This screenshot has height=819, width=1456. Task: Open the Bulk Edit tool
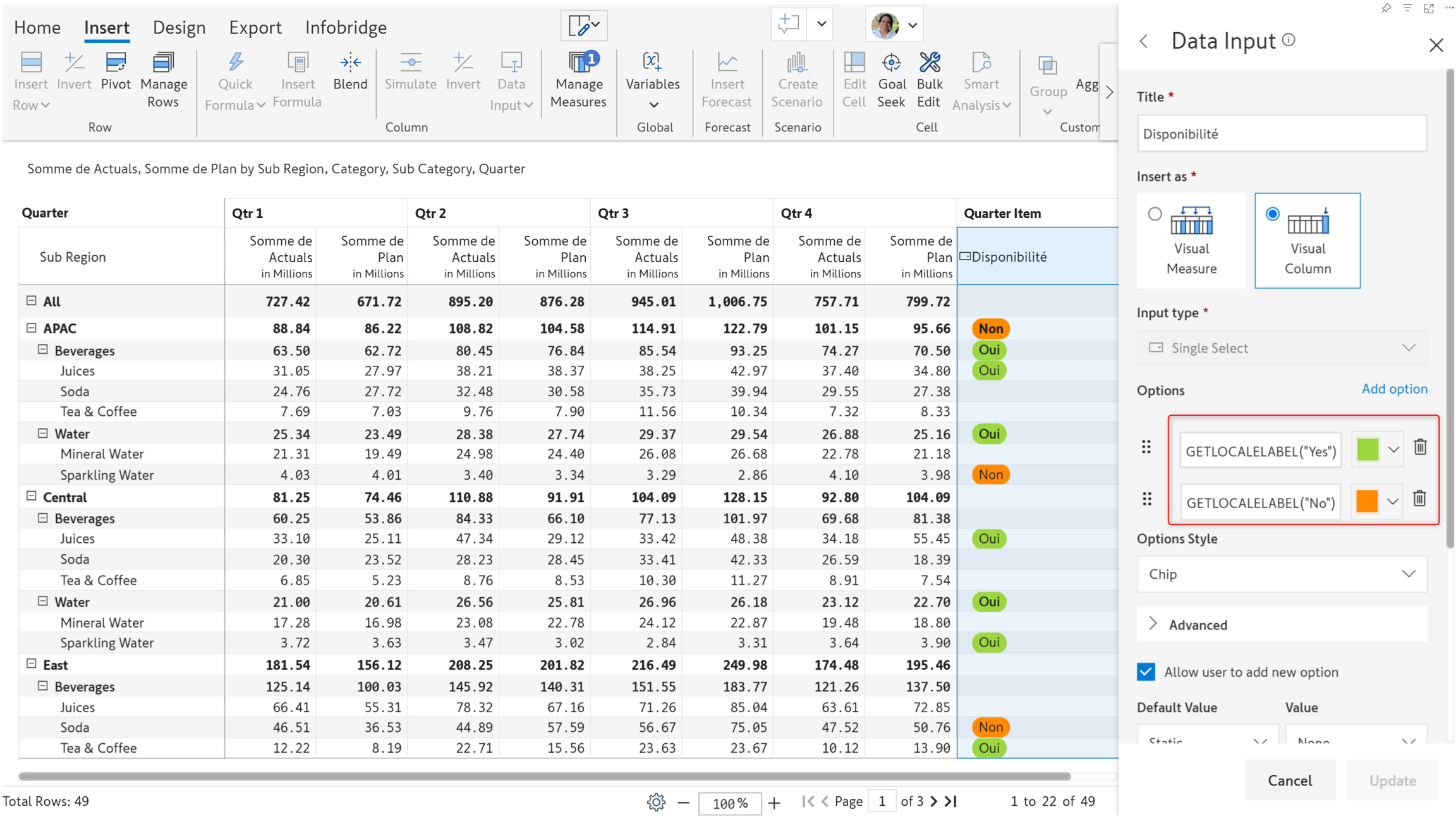[x=930, y=79]
